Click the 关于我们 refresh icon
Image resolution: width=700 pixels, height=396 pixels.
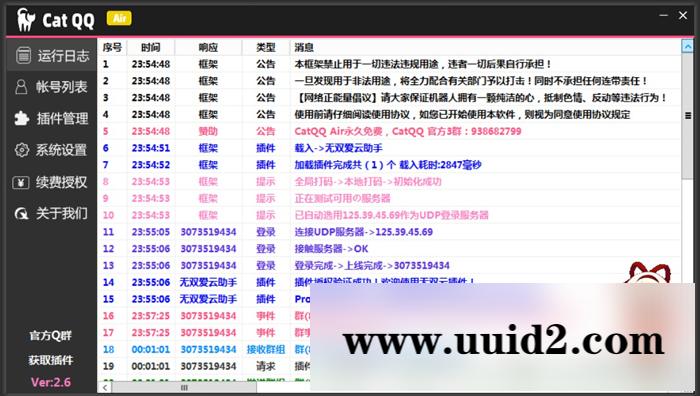coord(21,214)
